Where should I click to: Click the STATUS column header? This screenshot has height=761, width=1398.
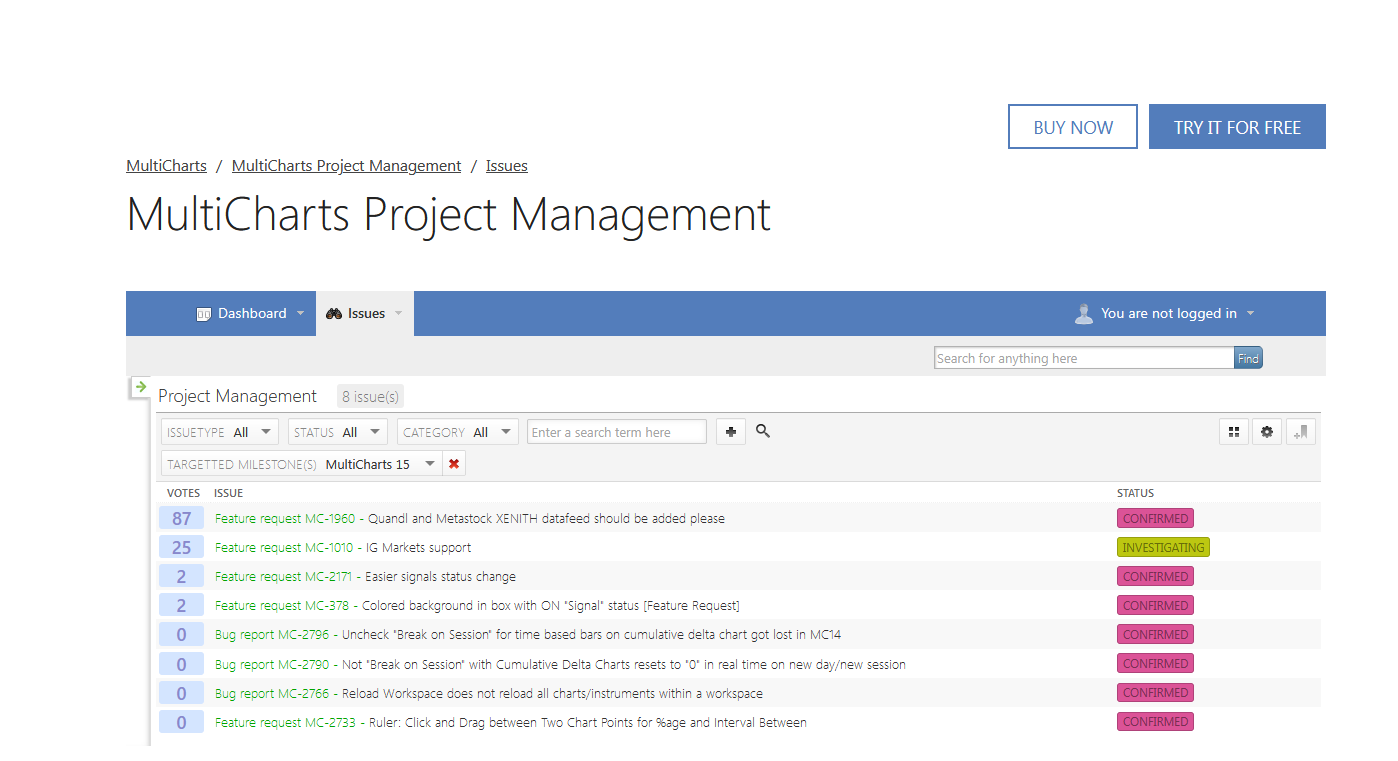[x=1135, y=493]
